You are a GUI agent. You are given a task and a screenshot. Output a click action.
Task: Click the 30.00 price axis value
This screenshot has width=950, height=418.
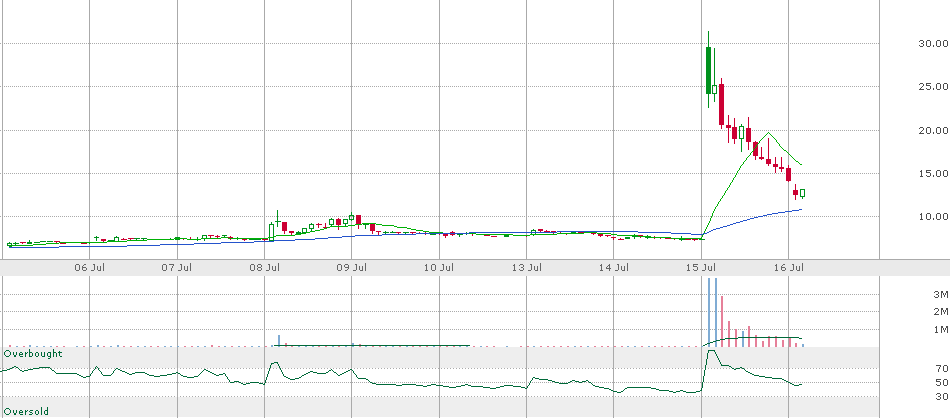[933, 44]
